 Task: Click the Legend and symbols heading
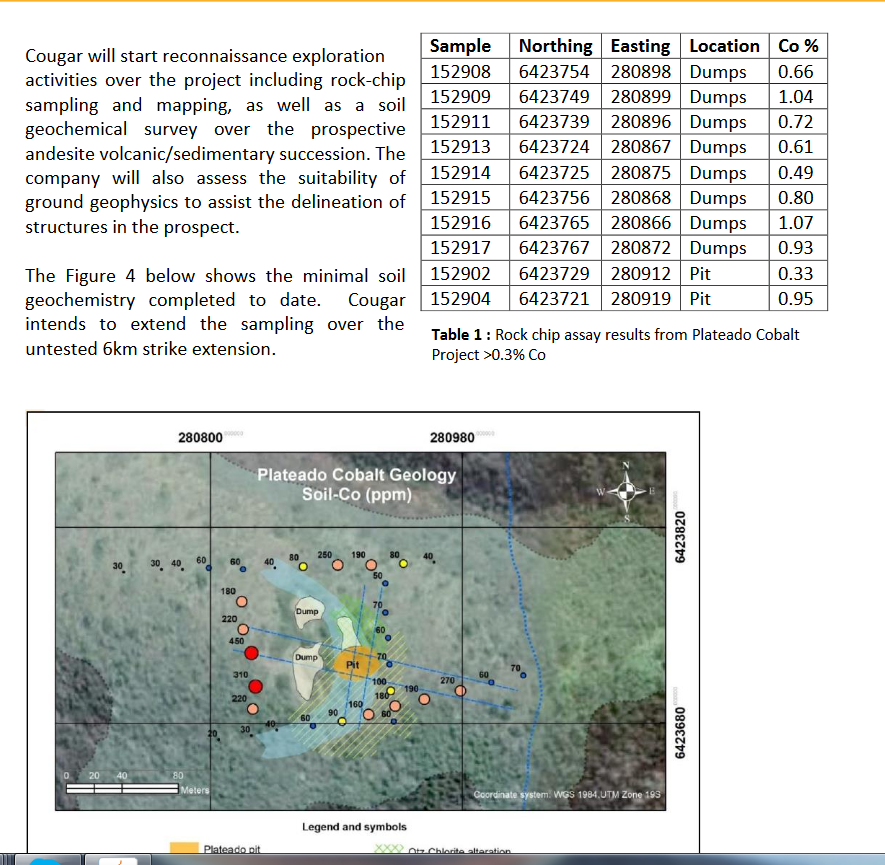[354, 827]
